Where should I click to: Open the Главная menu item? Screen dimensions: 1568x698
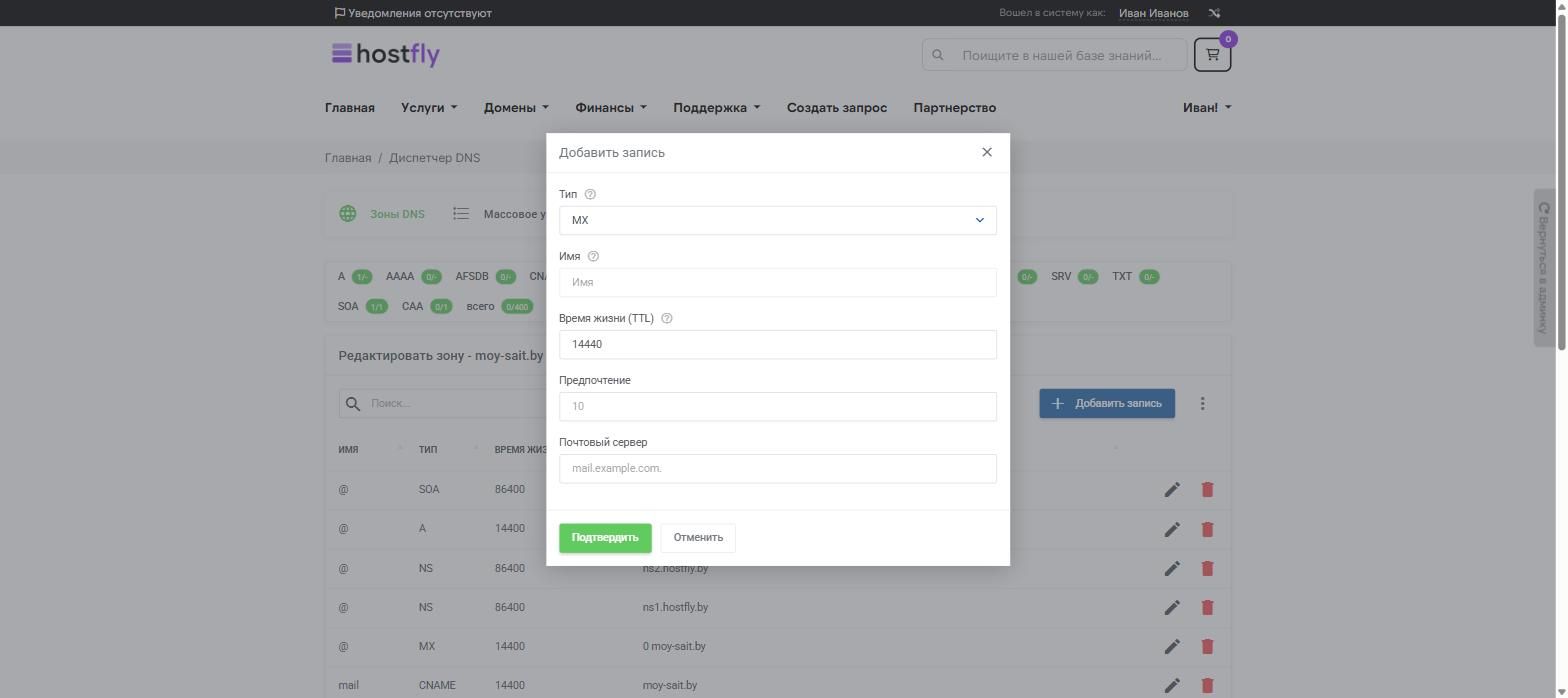(x=350, y=108)
